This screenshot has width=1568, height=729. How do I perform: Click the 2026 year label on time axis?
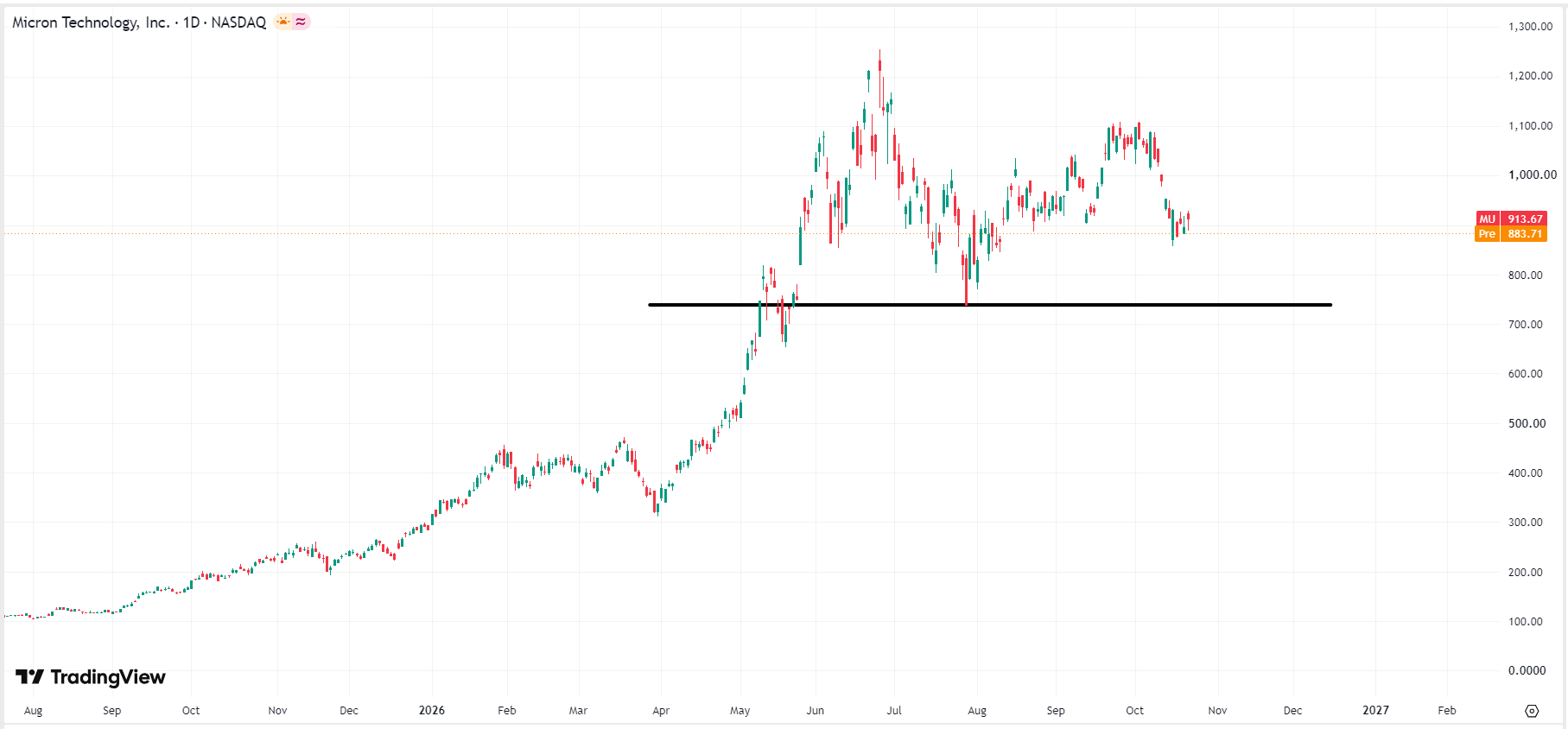pyautogui.click(x=432, y=710)
